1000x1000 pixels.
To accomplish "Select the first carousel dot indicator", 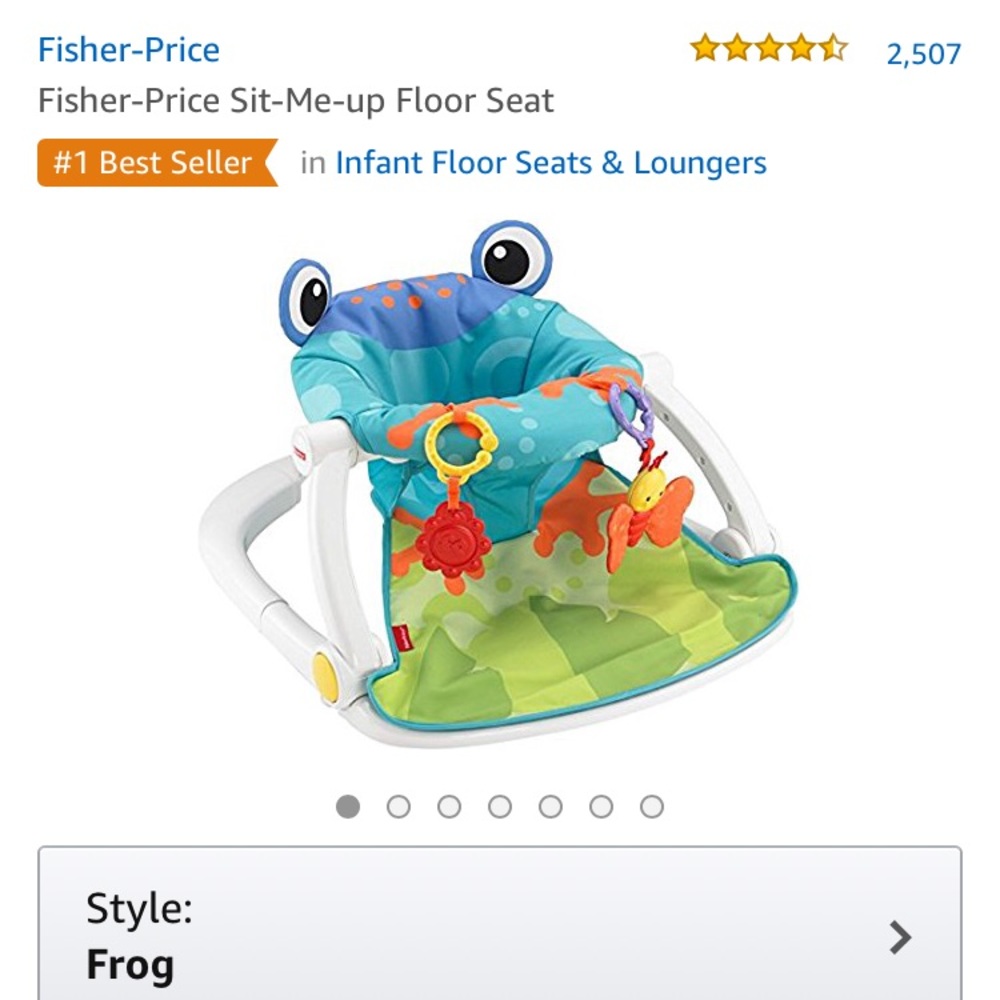I will pos(349,804).
